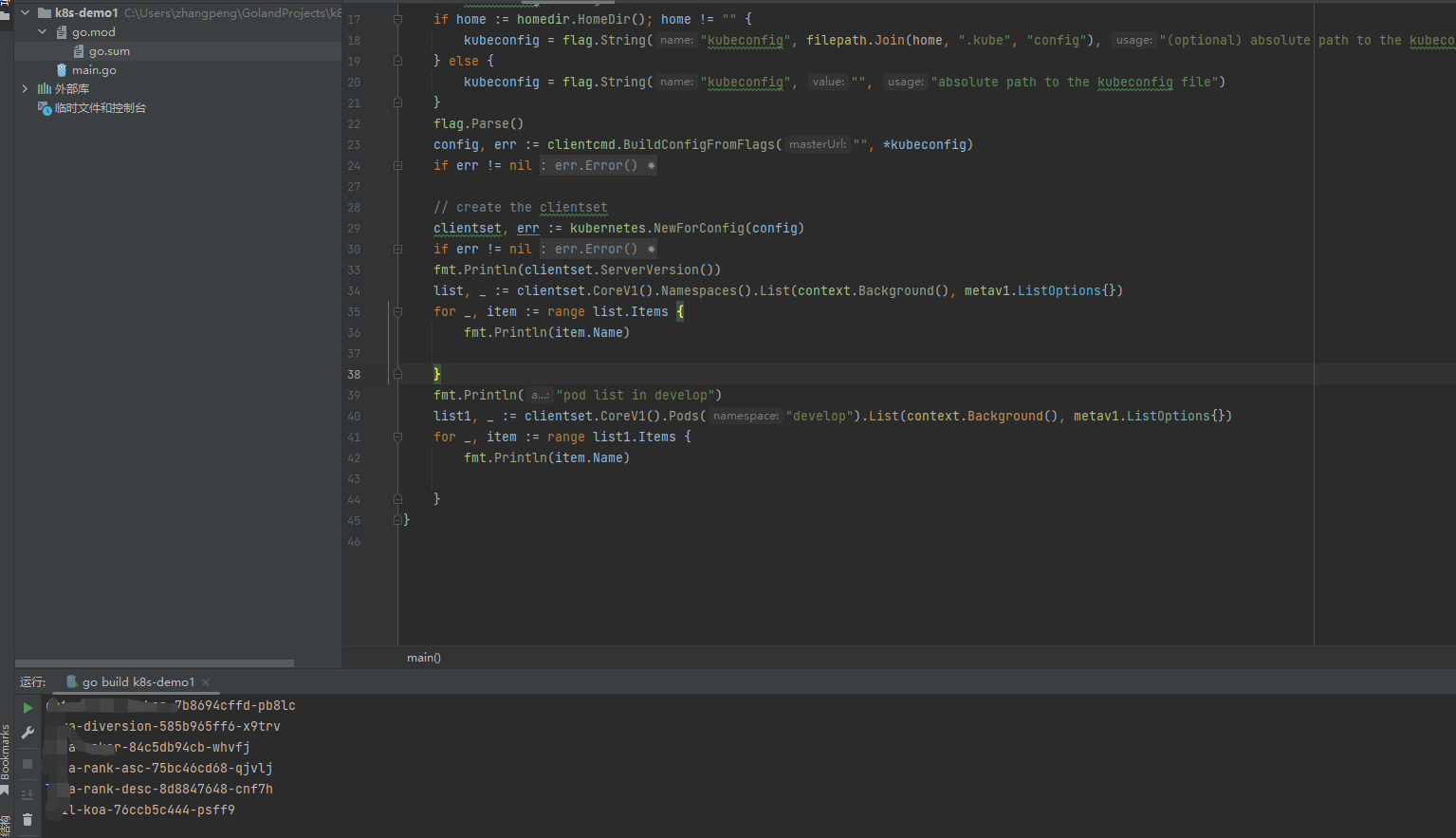Screen dimensions: 1456x838
Task: Click the library bars icon of 外部库
Action: click(44, 89)
